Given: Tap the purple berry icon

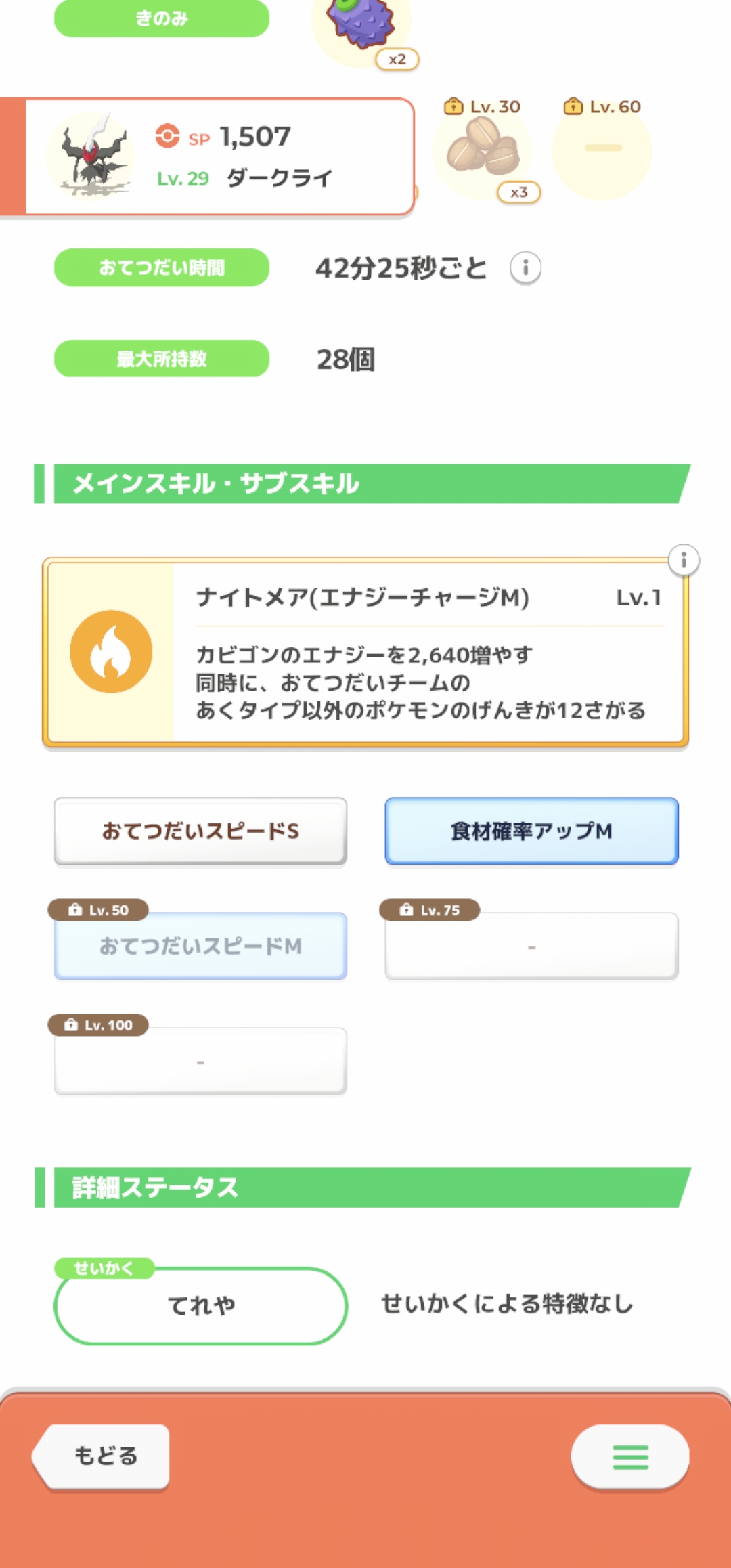Looking at the screenshot, I should tap(361, 24).
